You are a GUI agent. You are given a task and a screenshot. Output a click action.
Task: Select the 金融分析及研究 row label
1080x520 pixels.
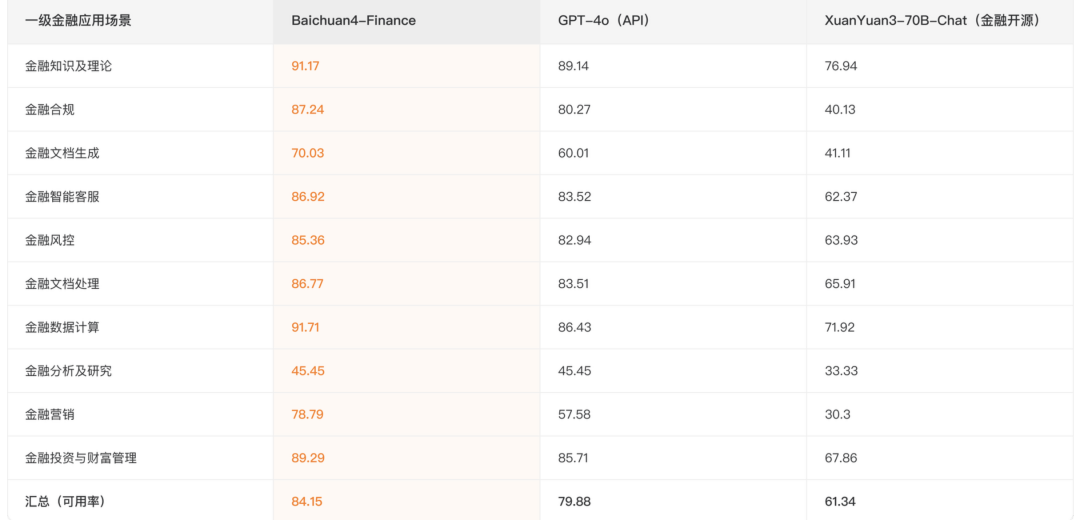coord(68,370)
